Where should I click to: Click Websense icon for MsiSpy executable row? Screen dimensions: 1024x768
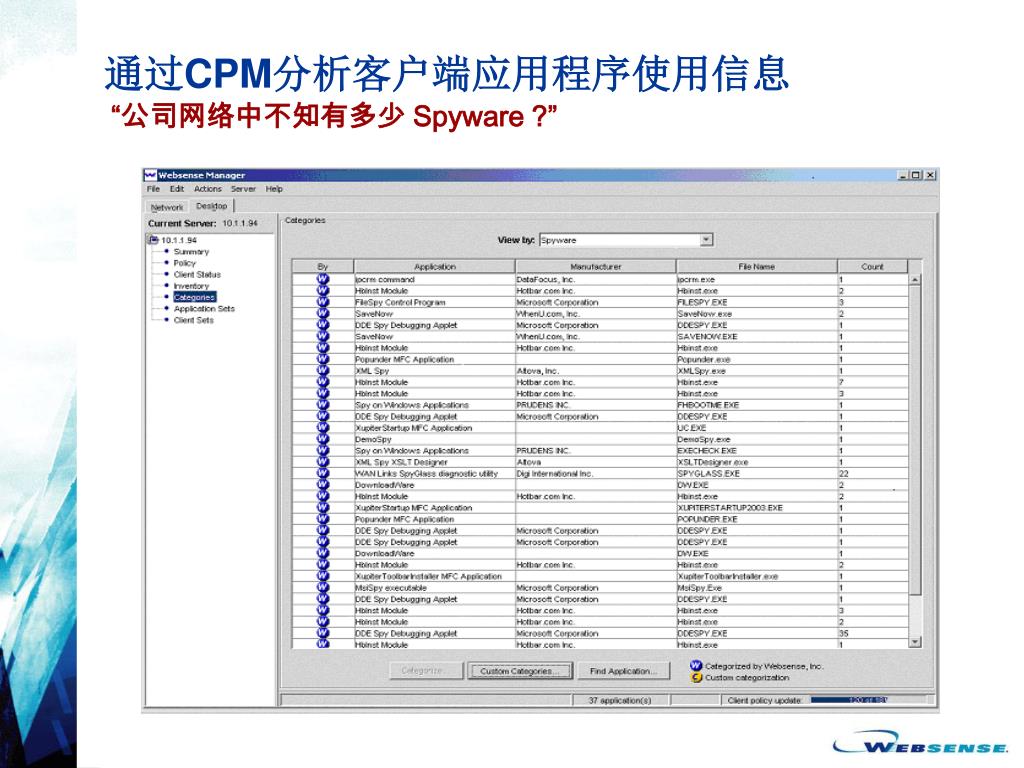(x=323, y=587)
